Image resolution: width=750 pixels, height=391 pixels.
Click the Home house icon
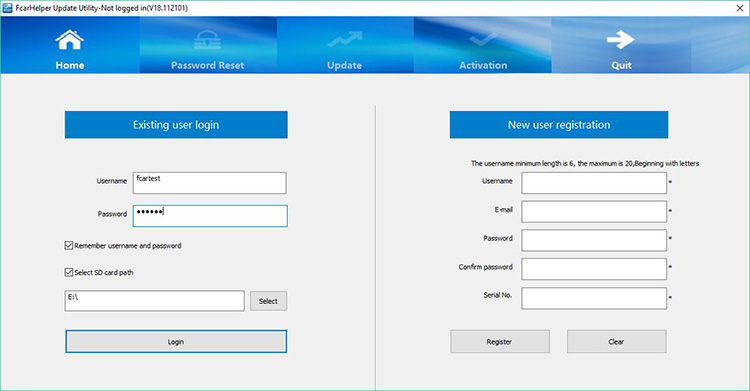(70, 40)
